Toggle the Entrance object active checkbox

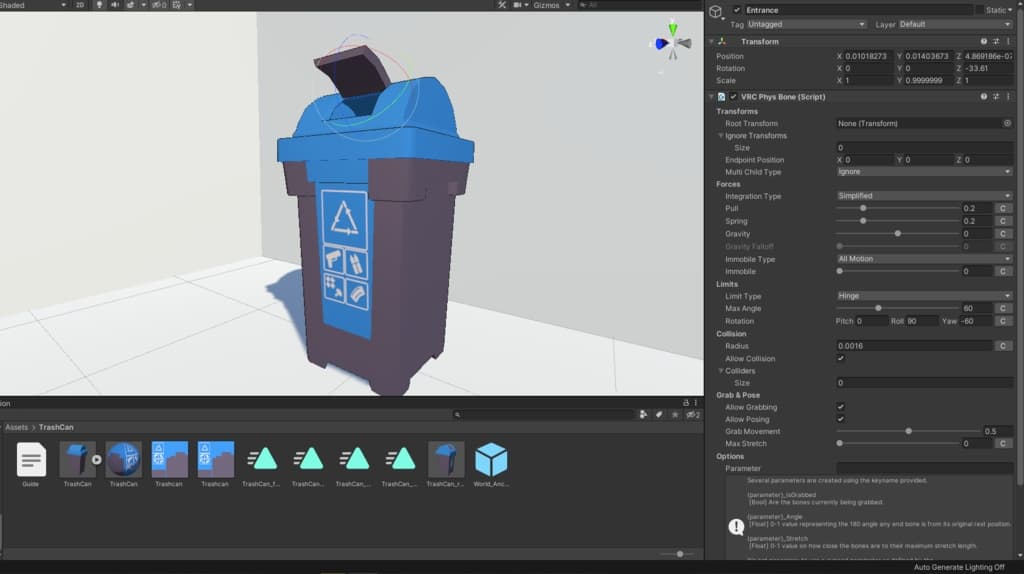737,10
